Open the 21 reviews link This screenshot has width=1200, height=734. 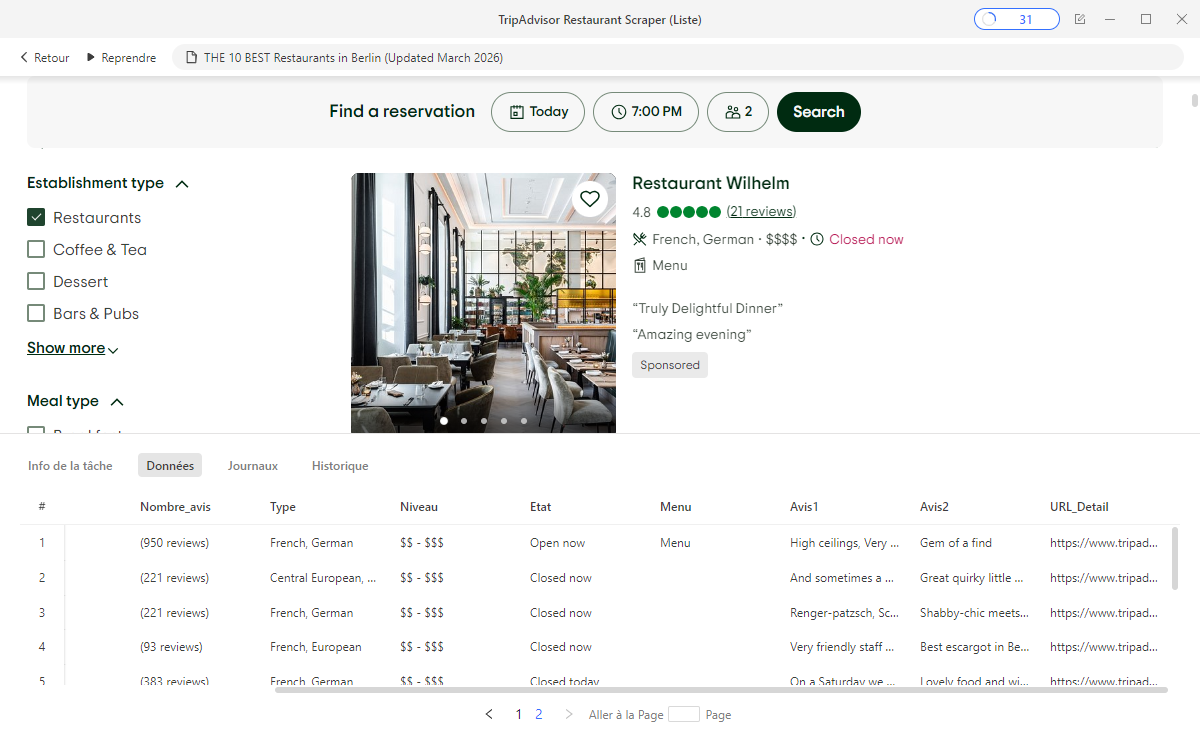[x=761, y=211]
